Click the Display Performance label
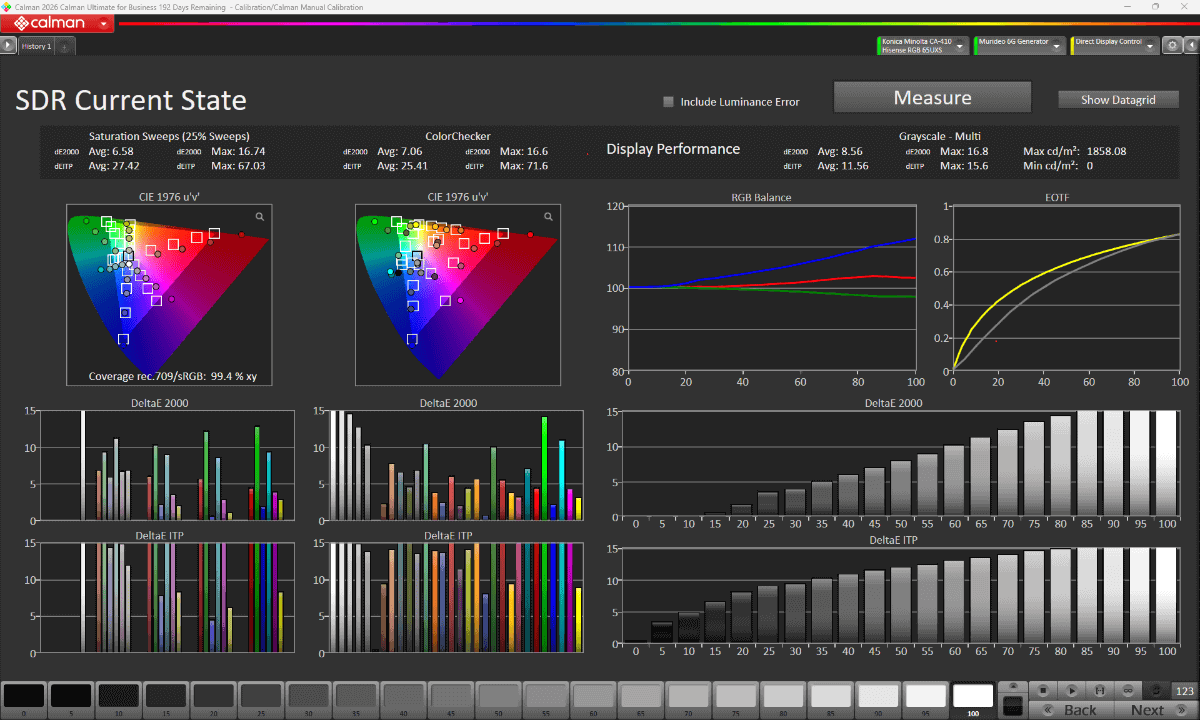The width and height of the screenshot is (1200, 720). [x=673, y=149]
